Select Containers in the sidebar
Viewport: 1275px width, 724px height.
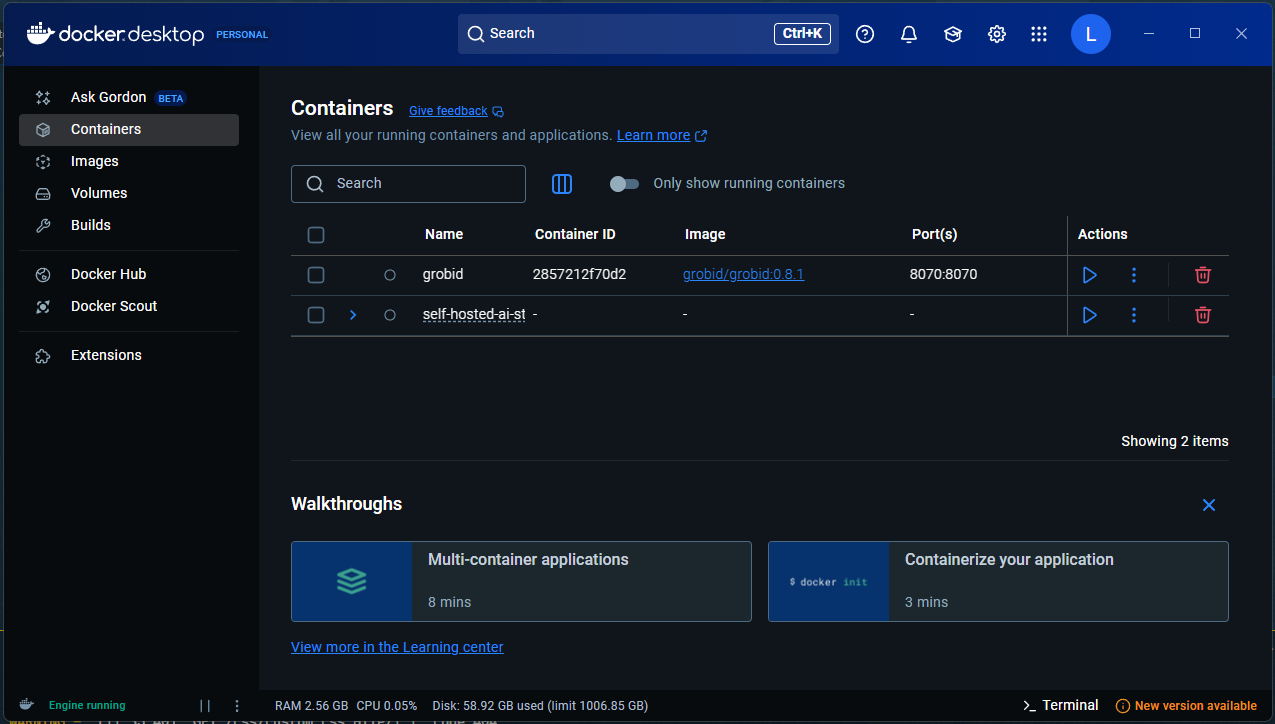(129, 129)
